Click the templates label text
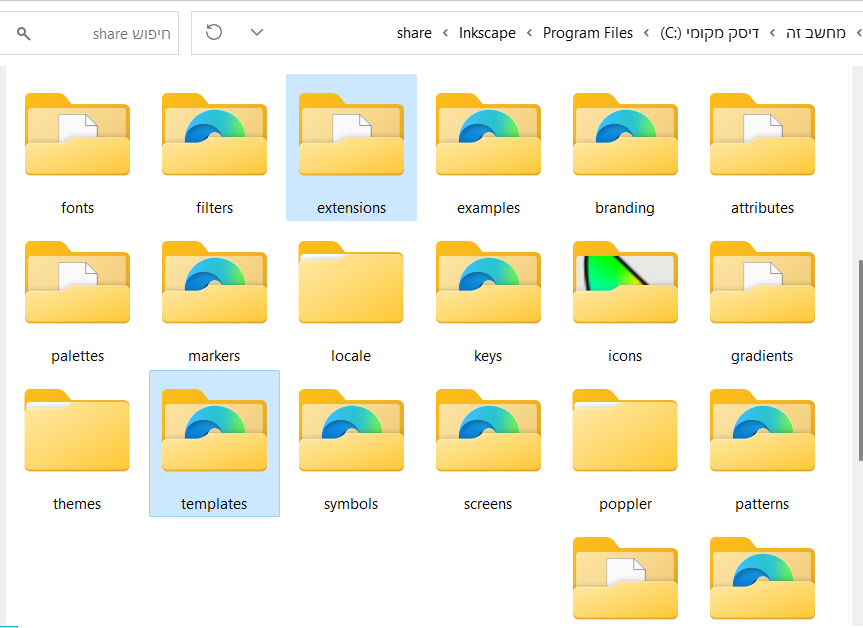This screenshot has height=628, width=863. [x=214, y=504]
